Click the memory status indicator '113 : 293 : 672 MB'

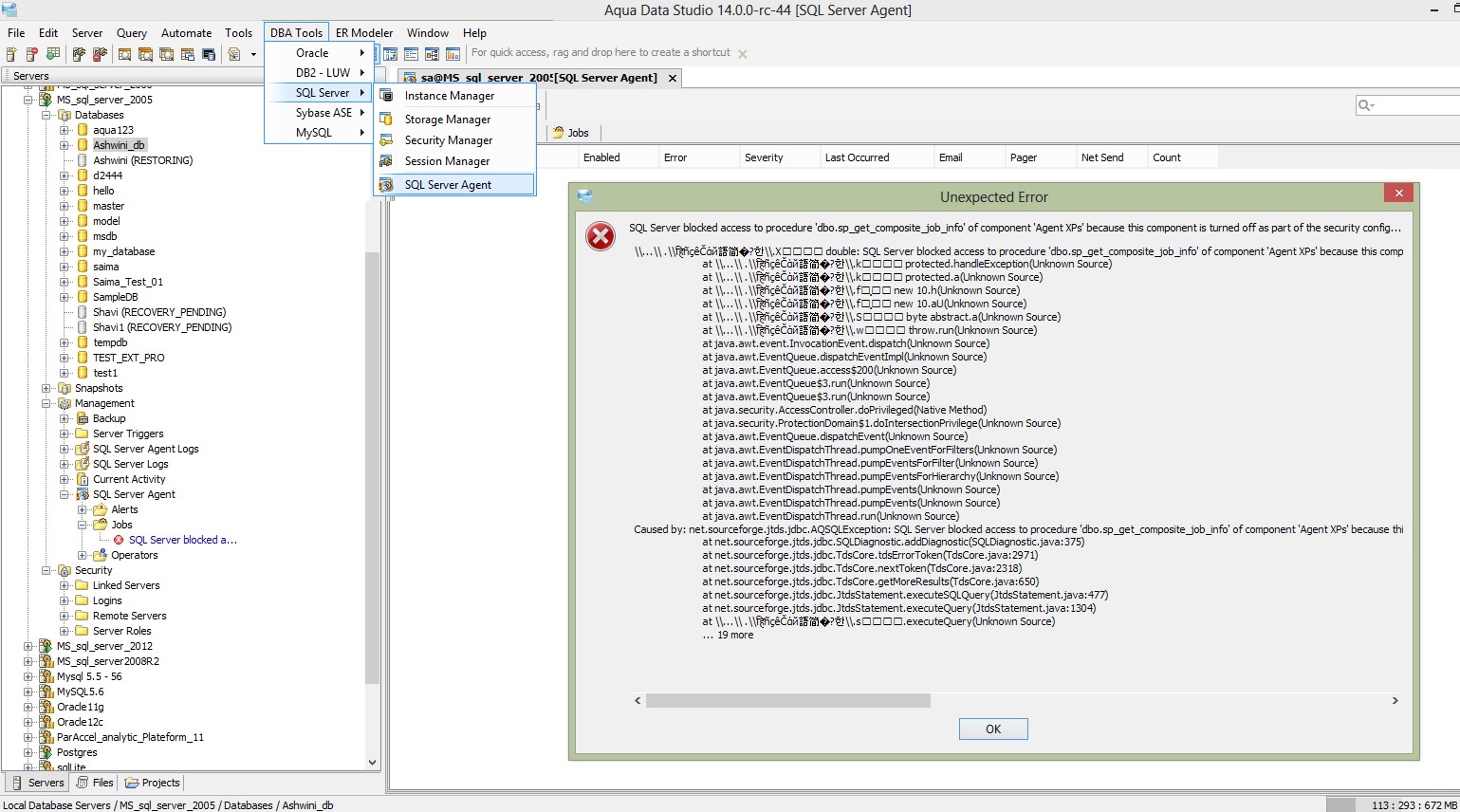(1414, 805)
